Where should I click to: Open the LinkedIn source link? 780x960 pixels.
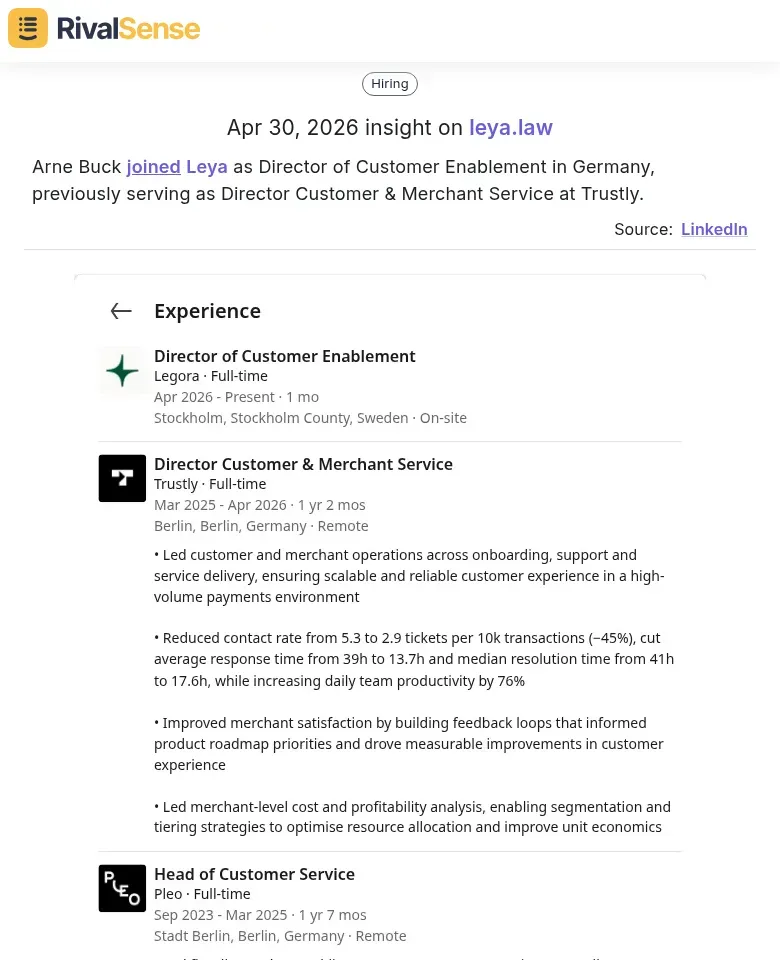pyautogui.click(x=714, y=229)
